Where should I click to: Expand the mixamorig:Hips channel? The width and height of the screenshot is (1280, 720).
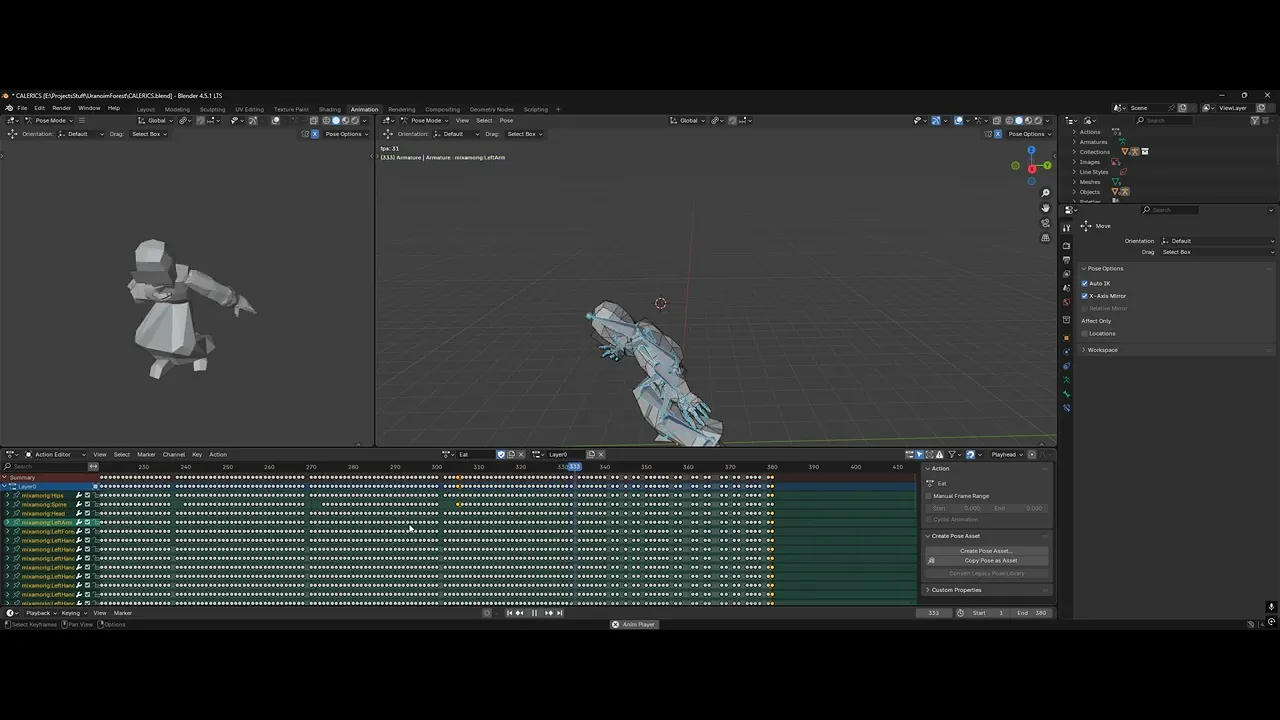pos(7,495)
